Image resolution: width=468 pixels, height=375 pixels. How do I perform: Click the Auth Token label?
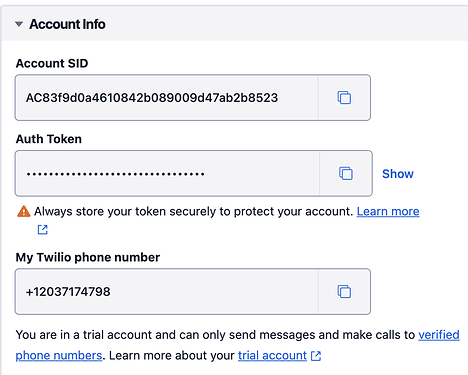49,139
